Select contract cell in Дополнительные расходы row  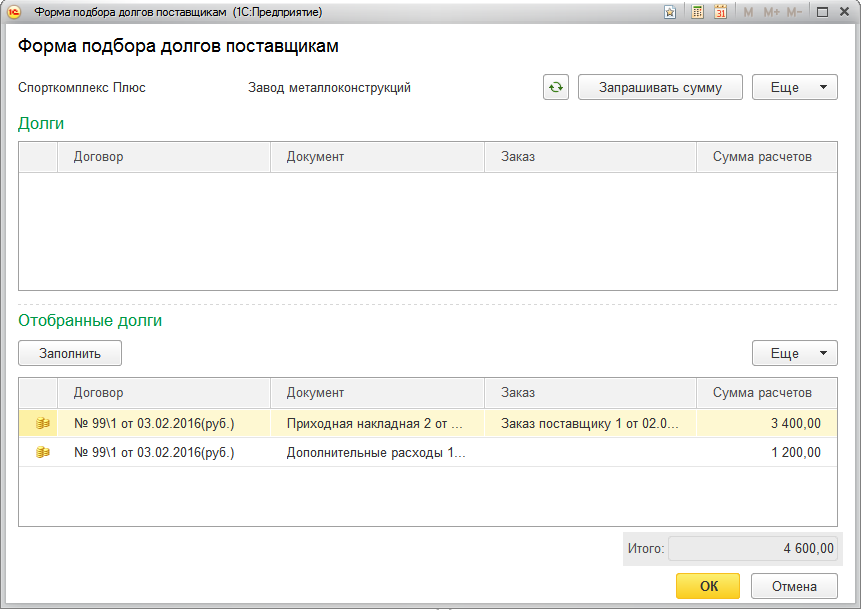(164, 452)
